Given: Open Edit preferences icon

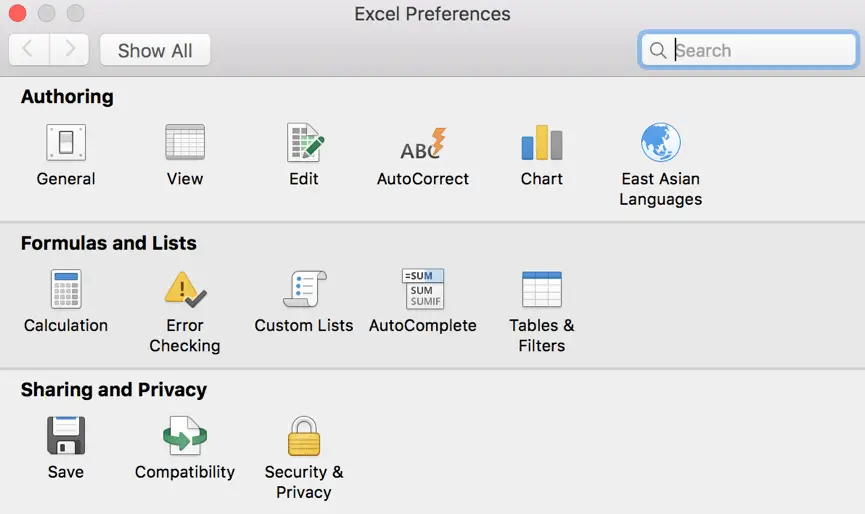Looking at the screenshot, I should click(304, 143).
